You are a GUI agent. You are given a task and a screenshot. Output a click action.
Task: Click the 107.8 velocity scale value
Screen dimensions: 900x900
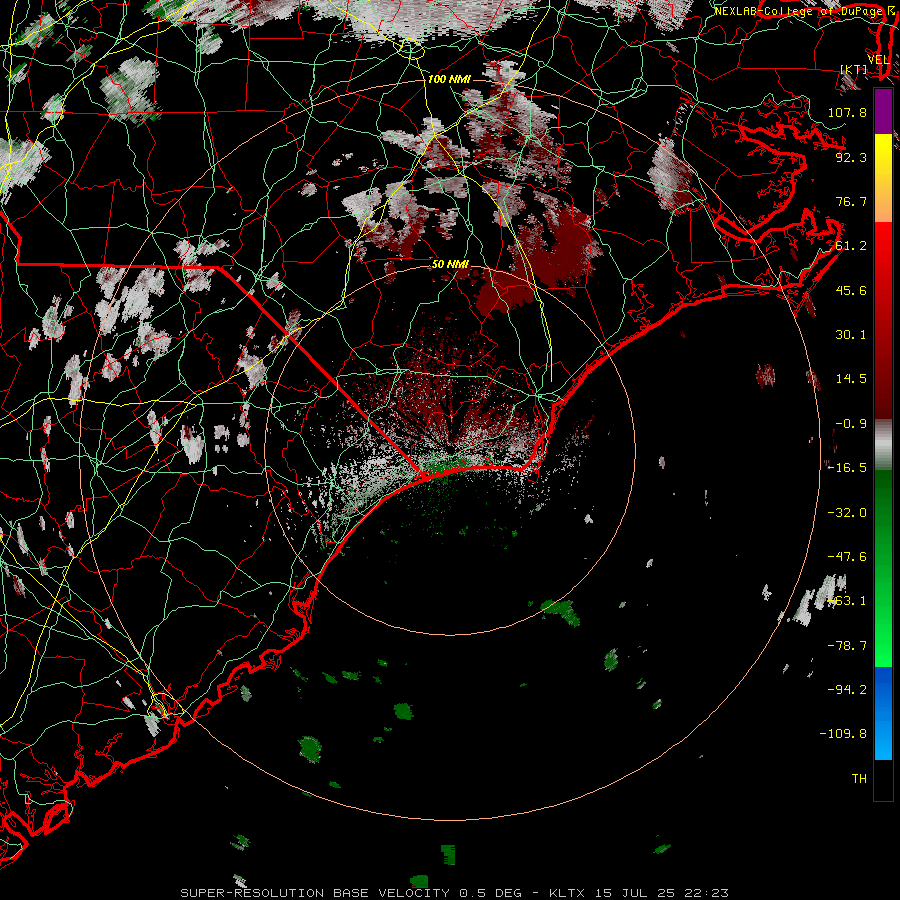[x=847, y=112]
